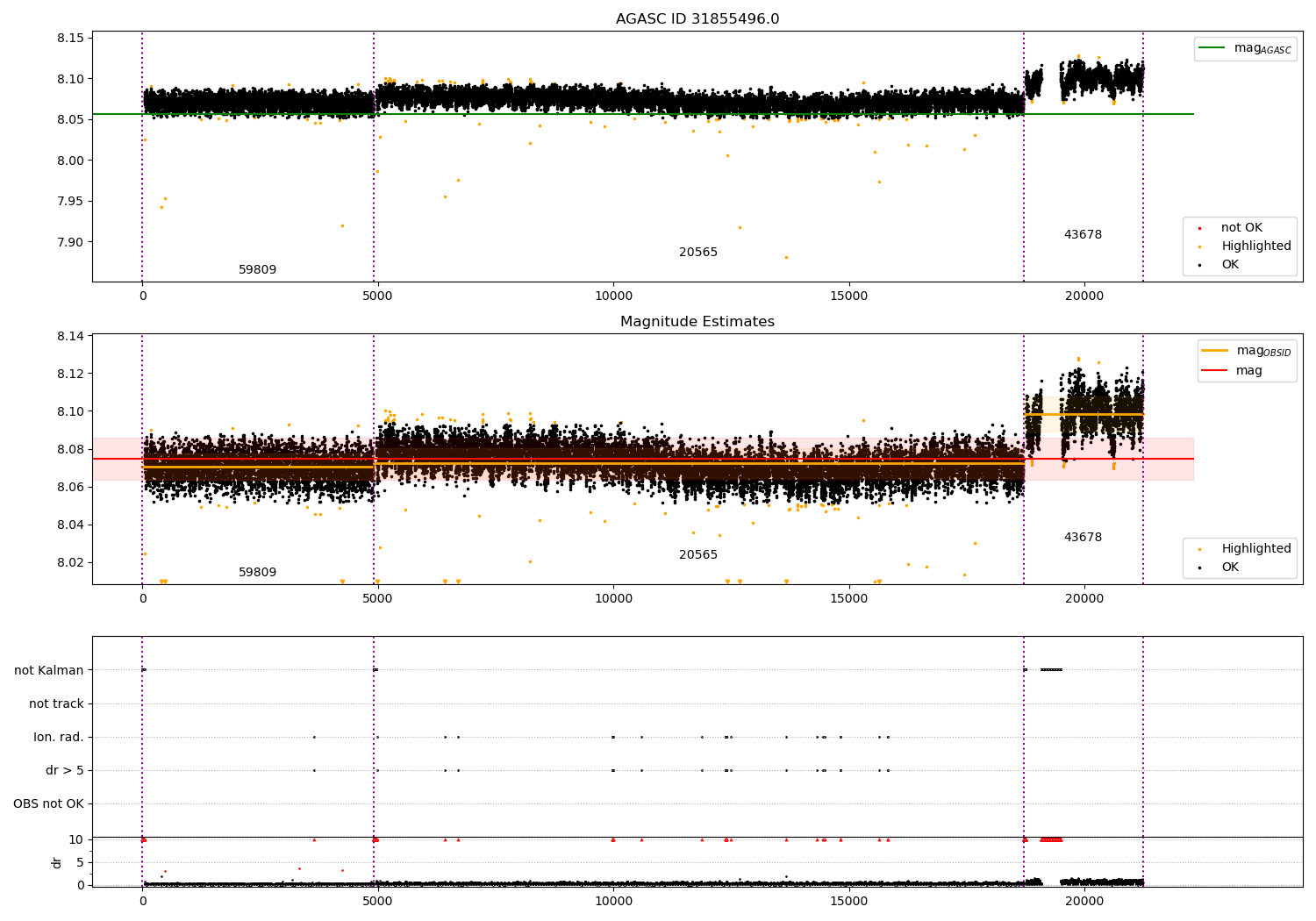Screen dimensions: 1316x921
Task: Click the 'Ion. rad.' row label
Action: tap(59, 738)
